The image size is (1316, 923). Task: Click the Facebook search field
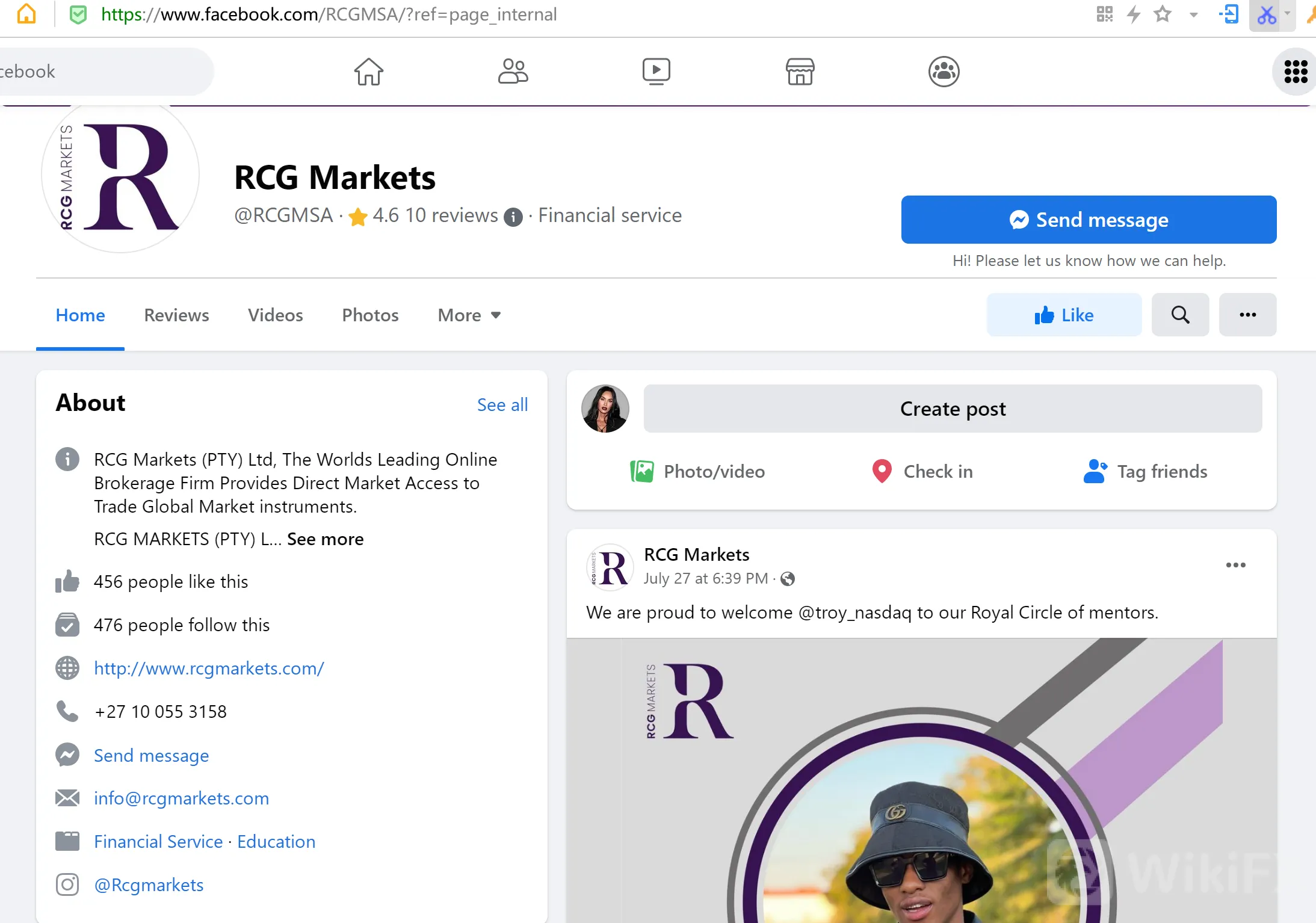click(x=106, y=72)
